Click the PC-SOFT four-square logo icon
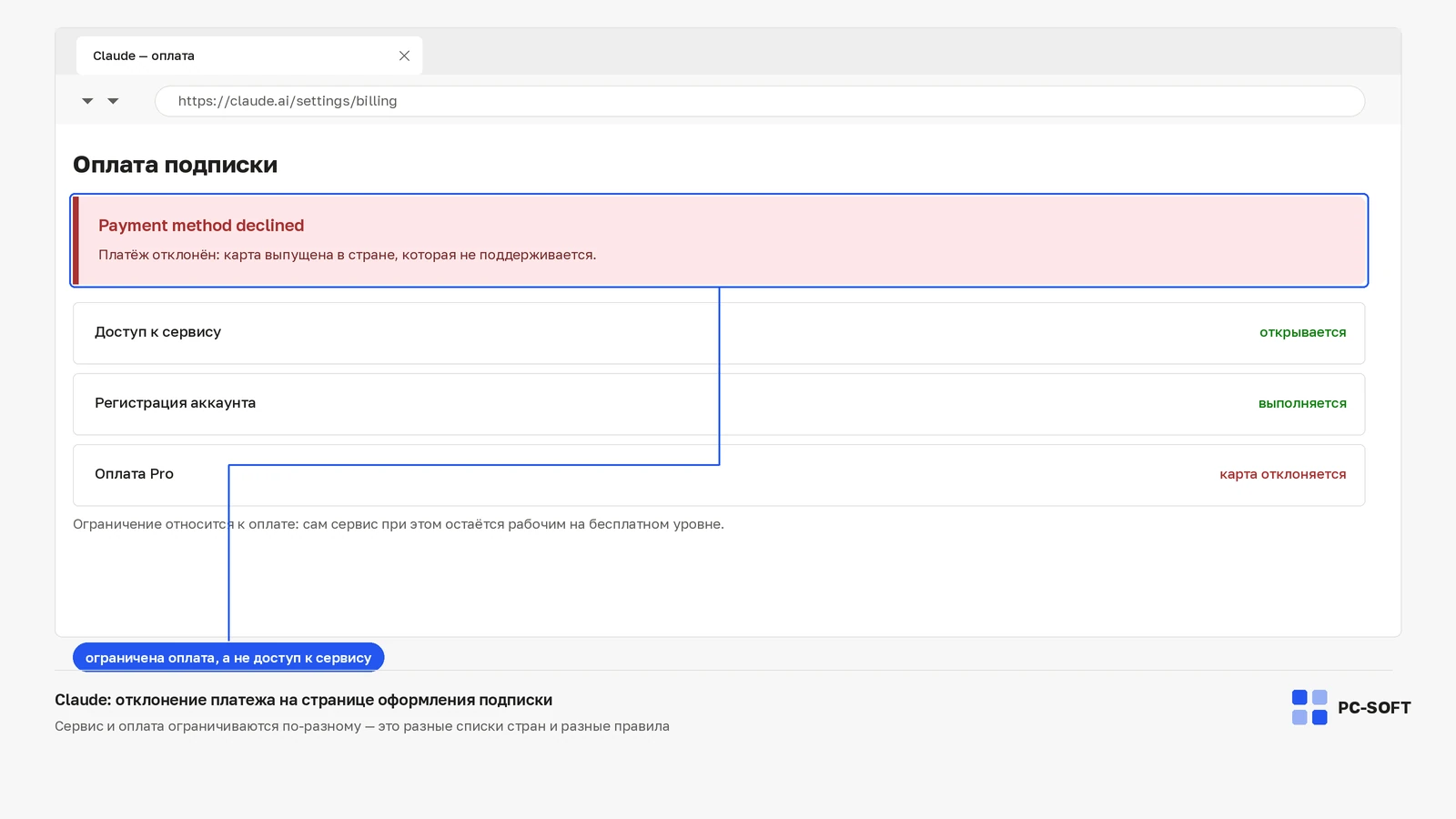The width and height of the screenshot is (1456, 819). pos(1309,707)
